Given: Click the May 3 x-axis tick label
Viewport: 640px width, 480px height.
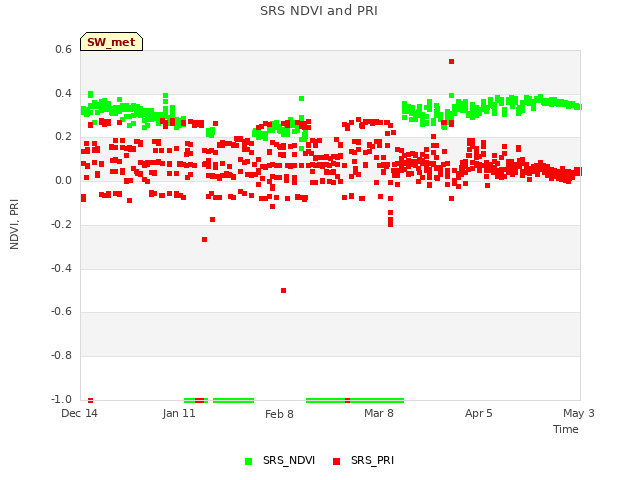Looking at the screenshot, I should click(x=579, y=413).
